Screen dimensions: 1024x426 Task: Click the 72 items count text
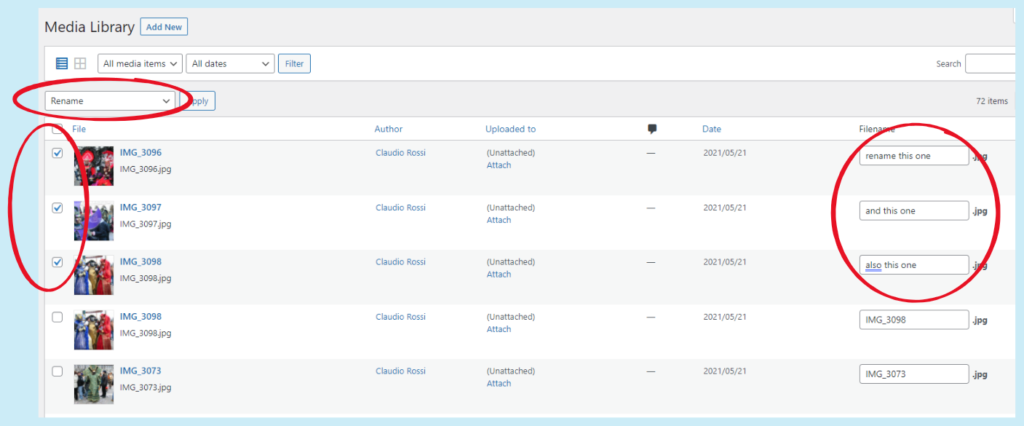[991, 101]
